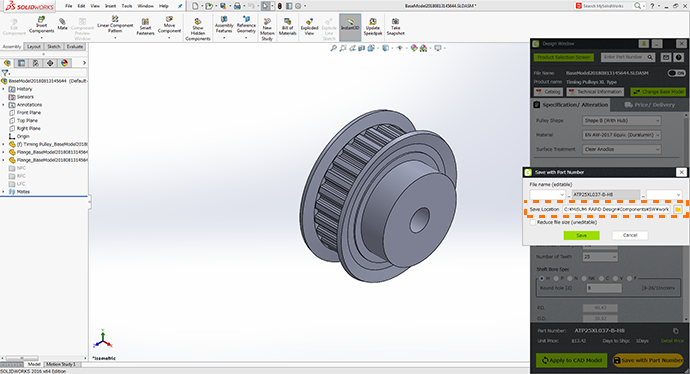Switch to the Evaluate tab
The width and height of the screenshot is (690, 374).
pos(75,47)
